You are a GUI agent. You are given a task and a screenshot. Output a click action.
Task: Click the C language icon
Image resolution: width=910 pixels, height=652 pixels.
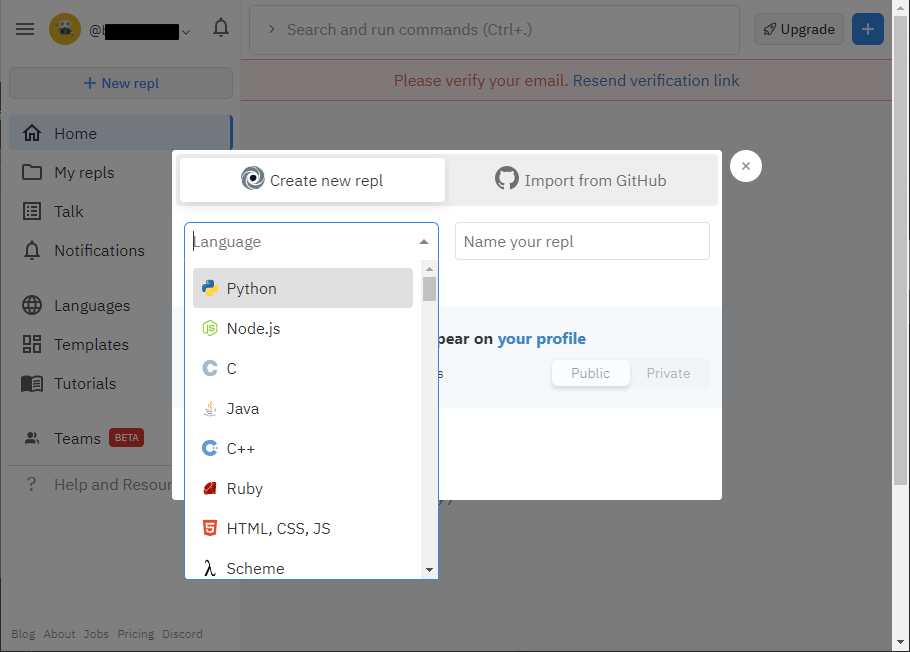[x=210, y=368]
